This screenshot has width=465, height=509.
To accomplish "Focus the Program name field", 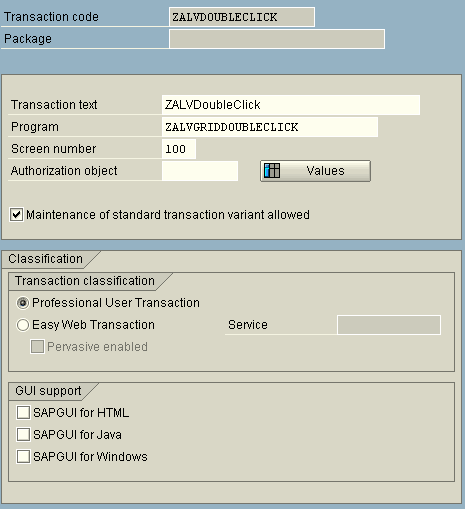I will [270, 127].
